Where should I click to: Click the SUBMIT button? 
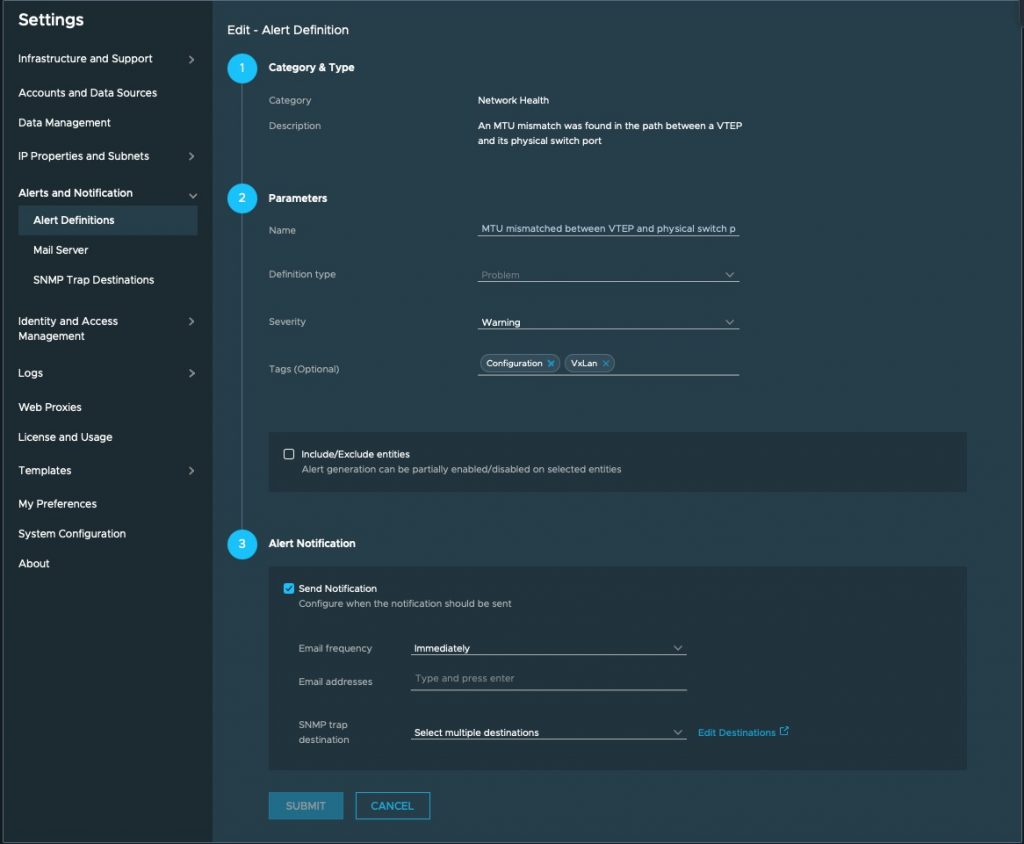click(x=306, y=805)
